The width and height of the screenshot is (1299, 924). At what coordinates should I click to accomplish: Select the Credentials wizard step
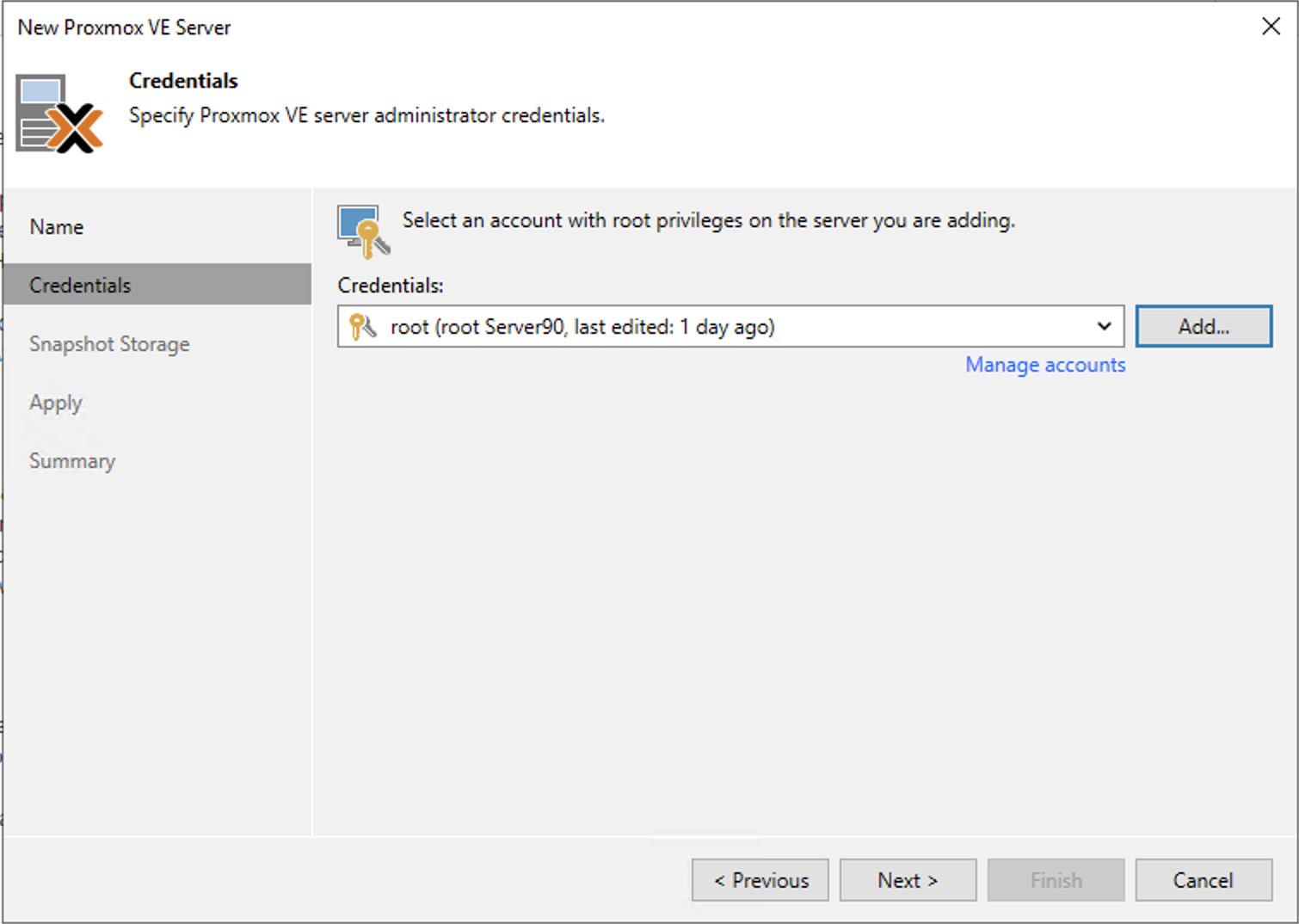(80, 286)
